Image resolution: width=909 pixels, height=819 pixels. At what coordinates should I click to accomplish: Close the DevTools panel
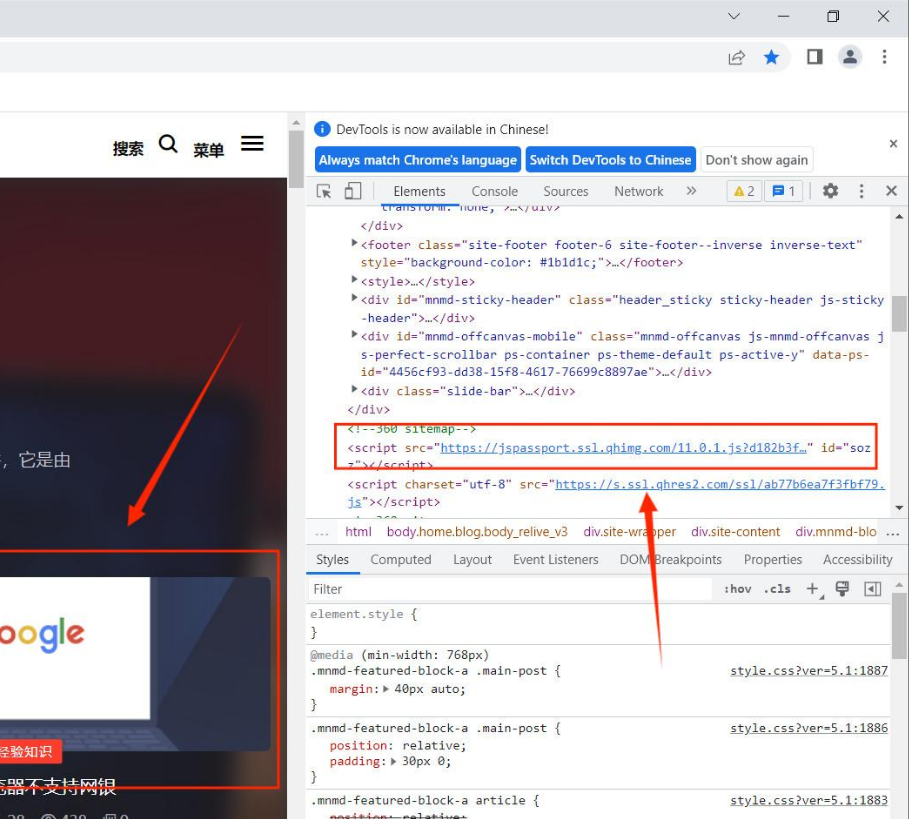click(892, 191)
